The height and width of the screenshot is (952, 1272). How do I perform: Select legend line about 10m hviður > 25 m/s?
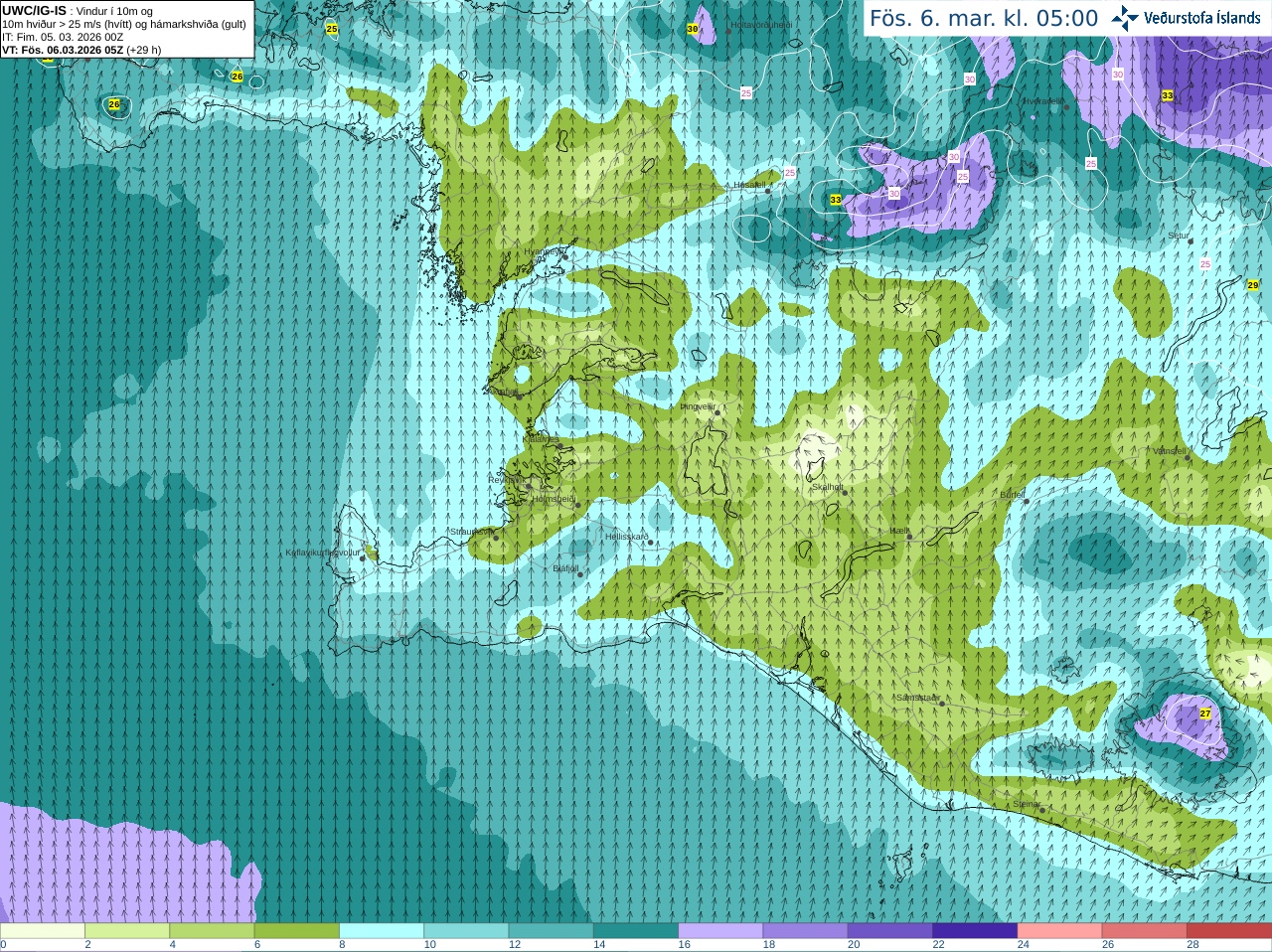124,24
